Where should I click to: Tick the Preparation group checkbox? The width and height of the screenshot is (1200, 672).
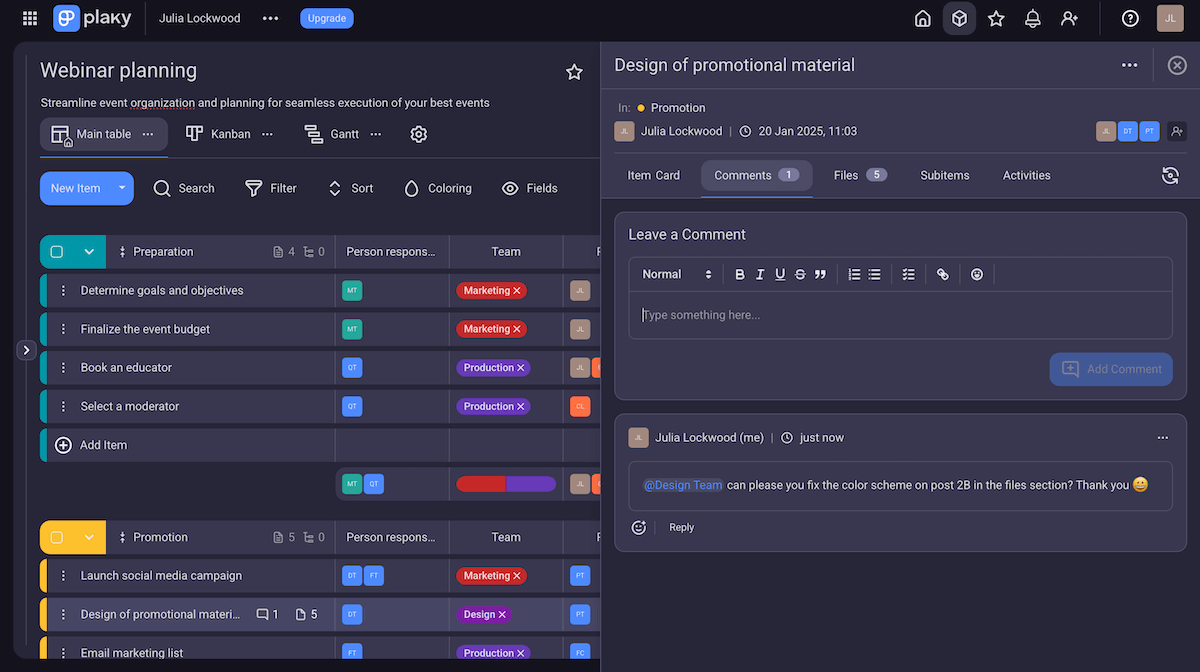click(x=57, y=252)
